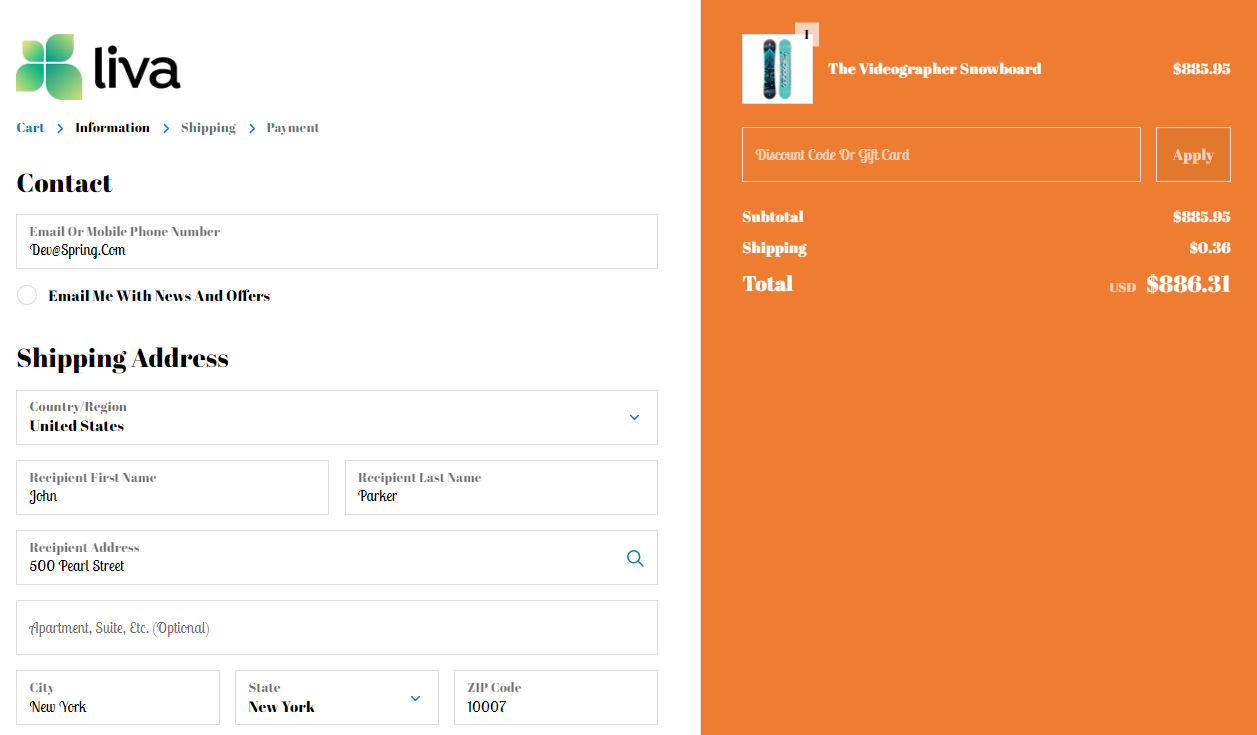The height and width of the screenshot is (735, 1257).
Task: Click the State dropdown chevron arrow
Action: click(416, 698)
